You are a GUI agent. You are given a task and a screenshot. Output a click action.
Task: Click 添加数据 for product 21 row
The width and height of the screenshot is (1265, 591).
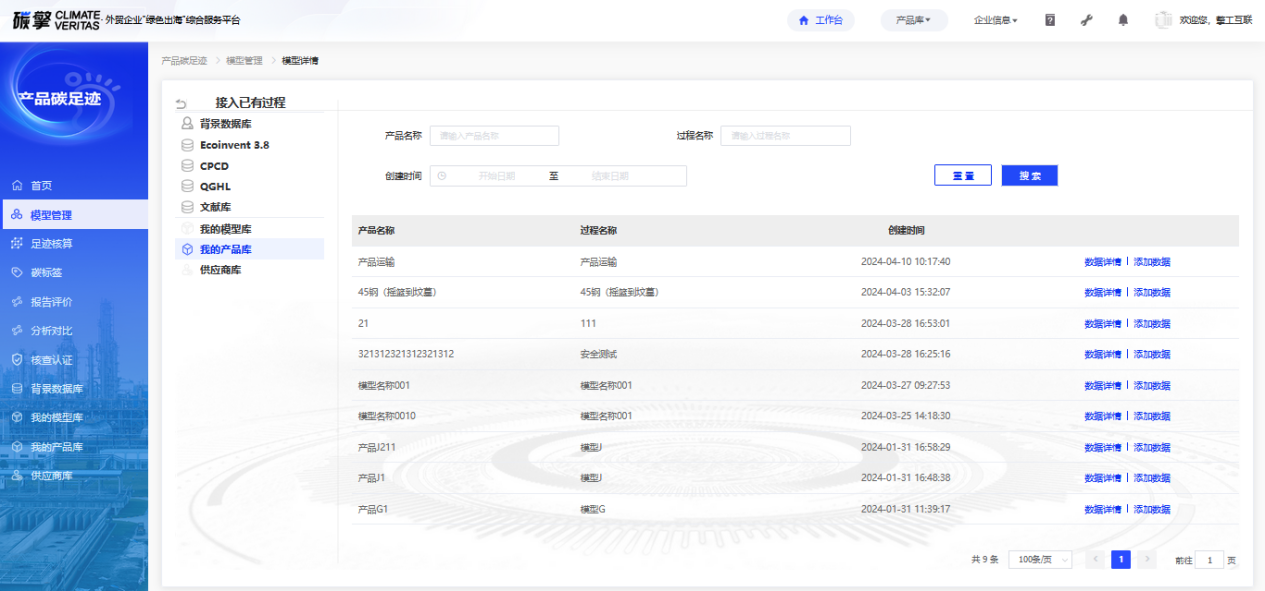(x=1152, y=324)
